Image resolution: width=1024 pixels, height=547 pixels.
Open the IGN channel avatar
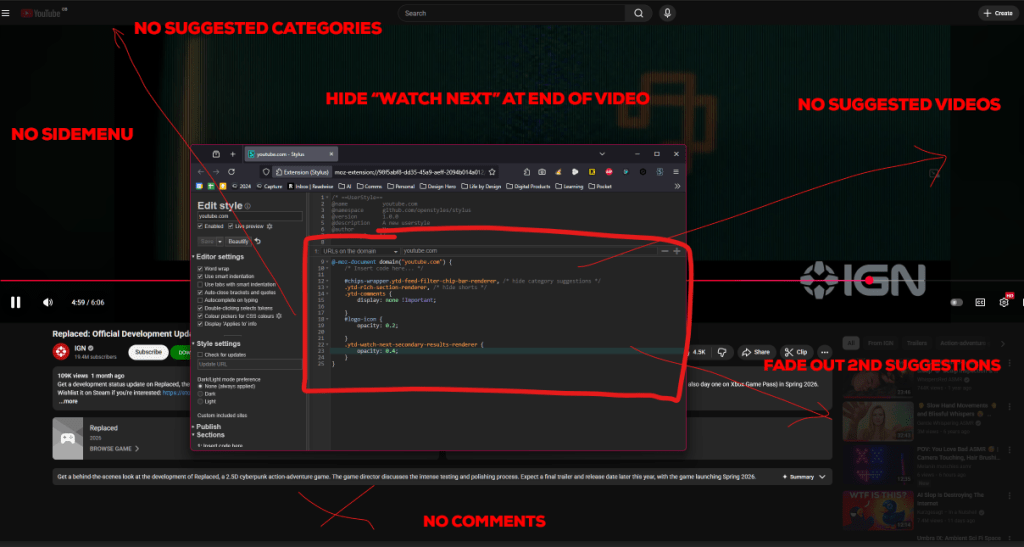pyautogui.click(x=61, y=352)
